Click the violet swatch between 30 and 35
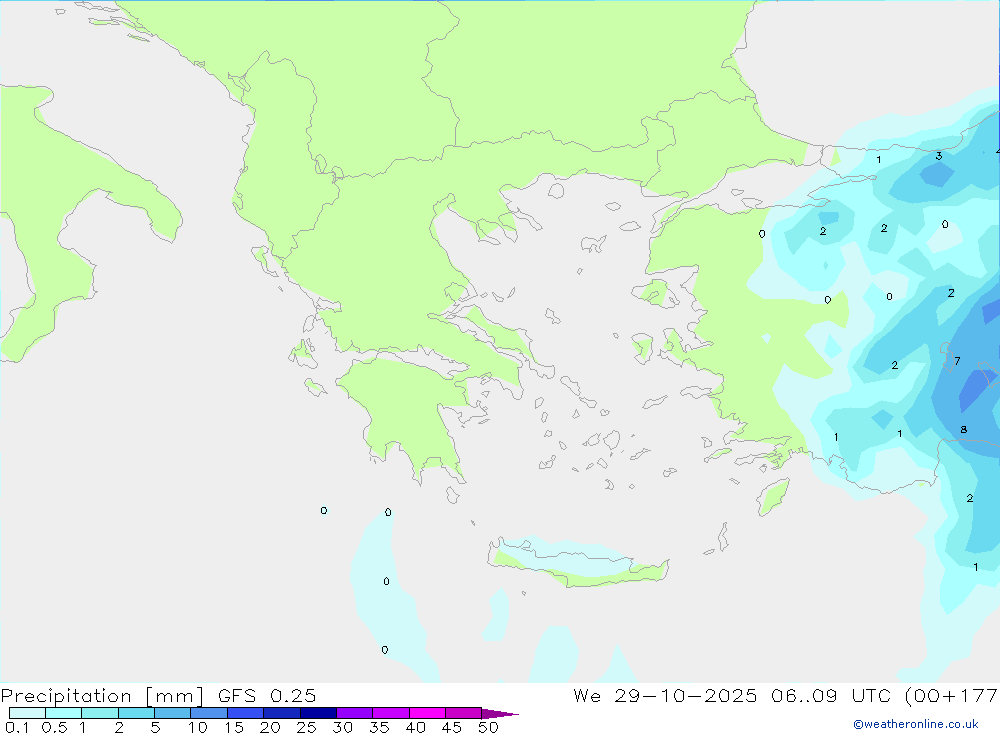This screenshot has height=733, width=1000. pyautogui.click(x=354, y=713)
